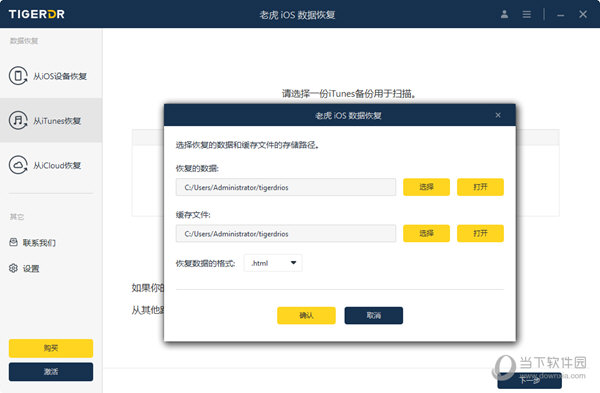Minimize the TigerDR main window
The height and width of the screenshot is (393, 600).
point(561,15)
